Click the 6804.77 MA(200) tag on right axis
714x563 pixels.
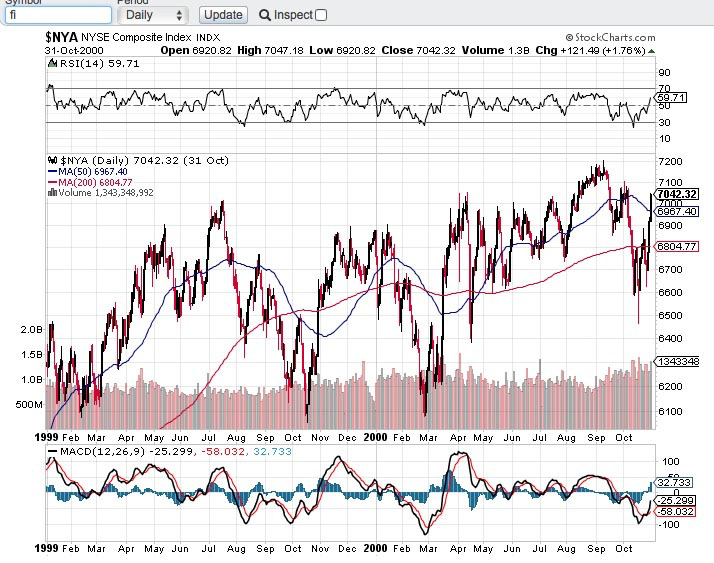point(677,246)
